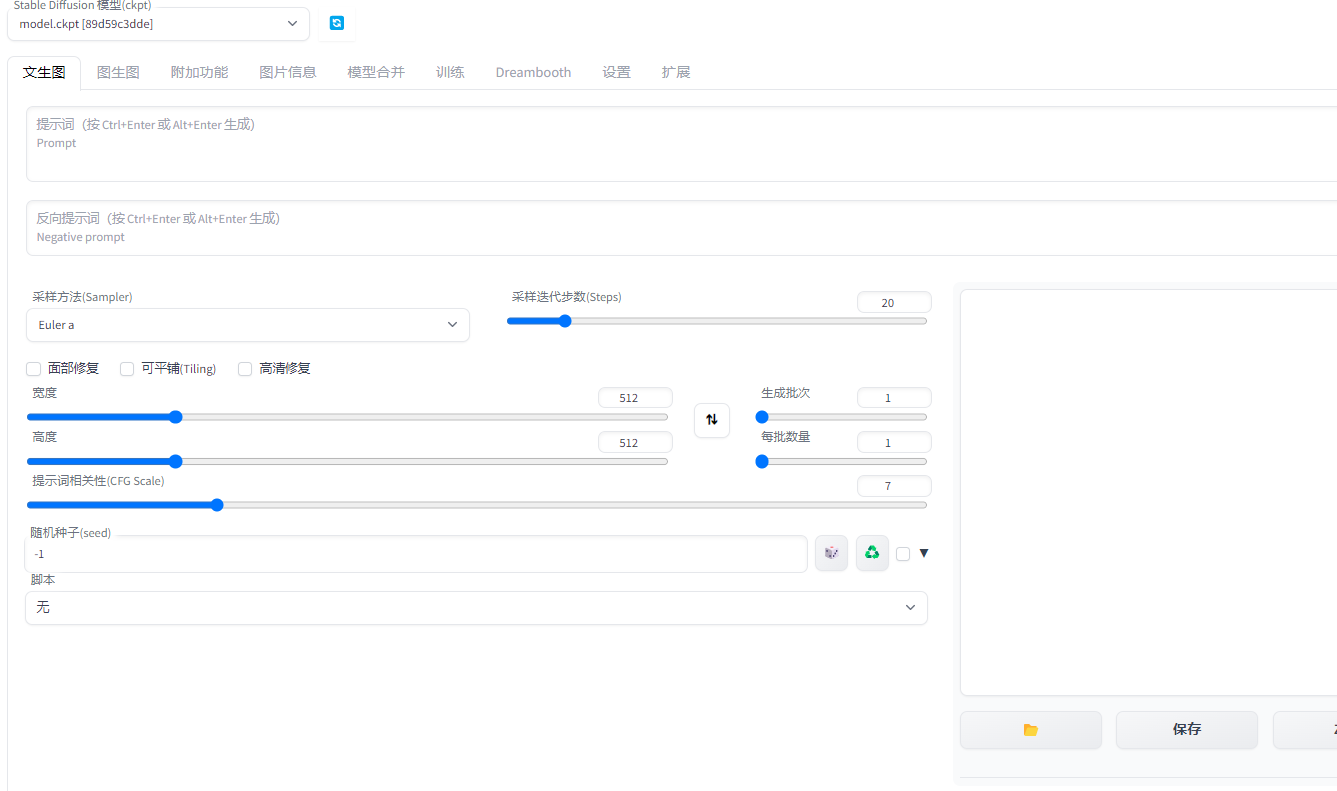This screenshot has width=1337, height=791.
Task: Expand extra seed options triangle
Action: coord(924,553)
